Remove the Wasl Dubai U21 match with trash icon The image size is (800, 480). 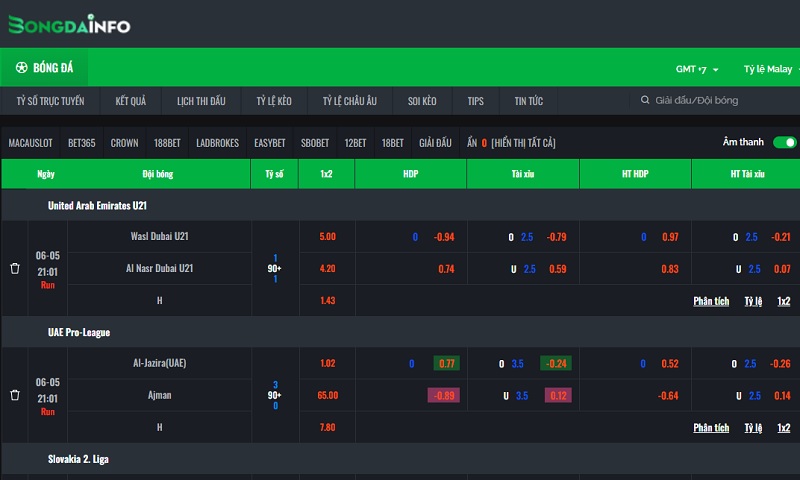(15, 269)
